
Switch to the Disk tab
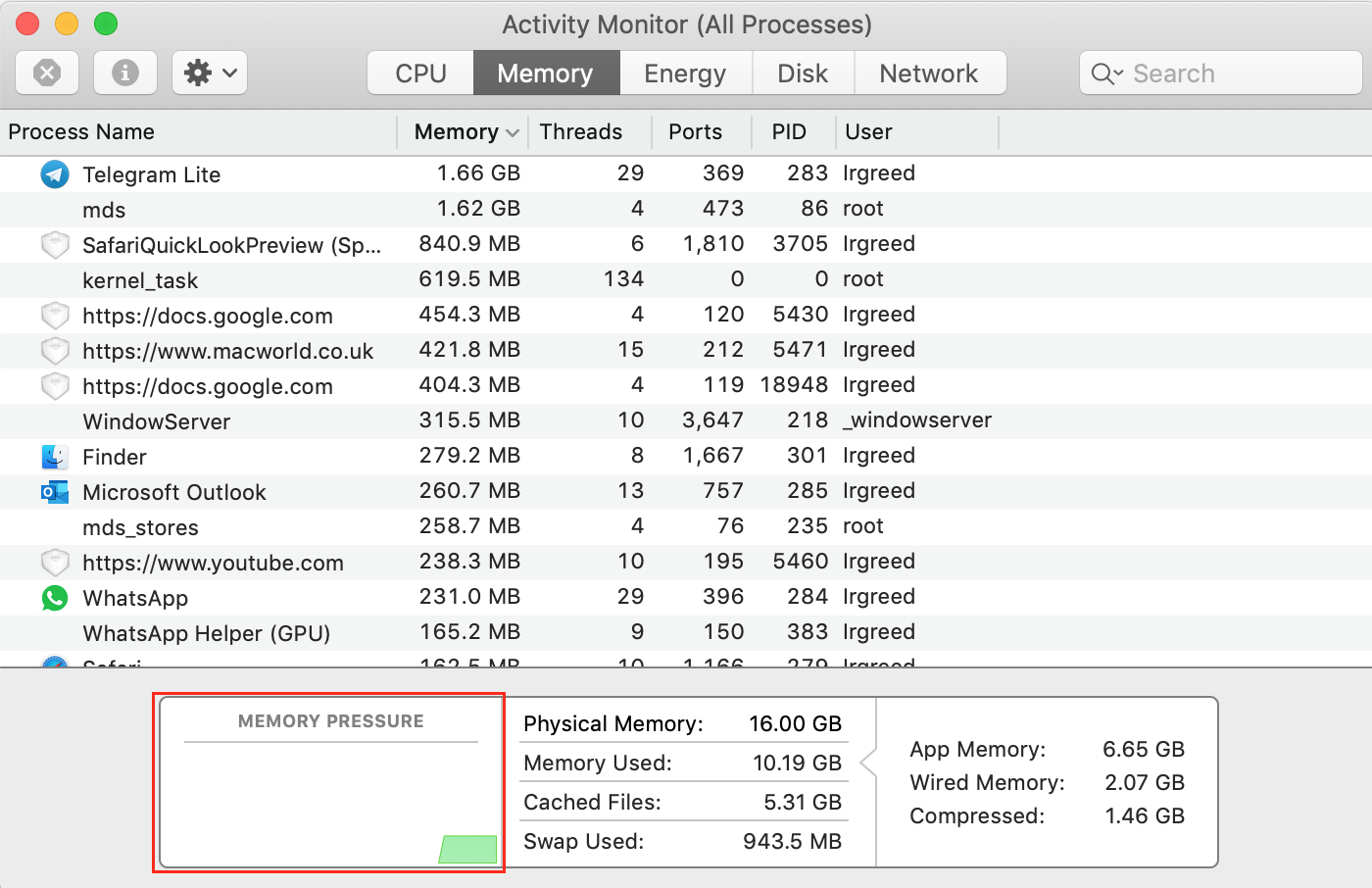(x=803, y=74)
